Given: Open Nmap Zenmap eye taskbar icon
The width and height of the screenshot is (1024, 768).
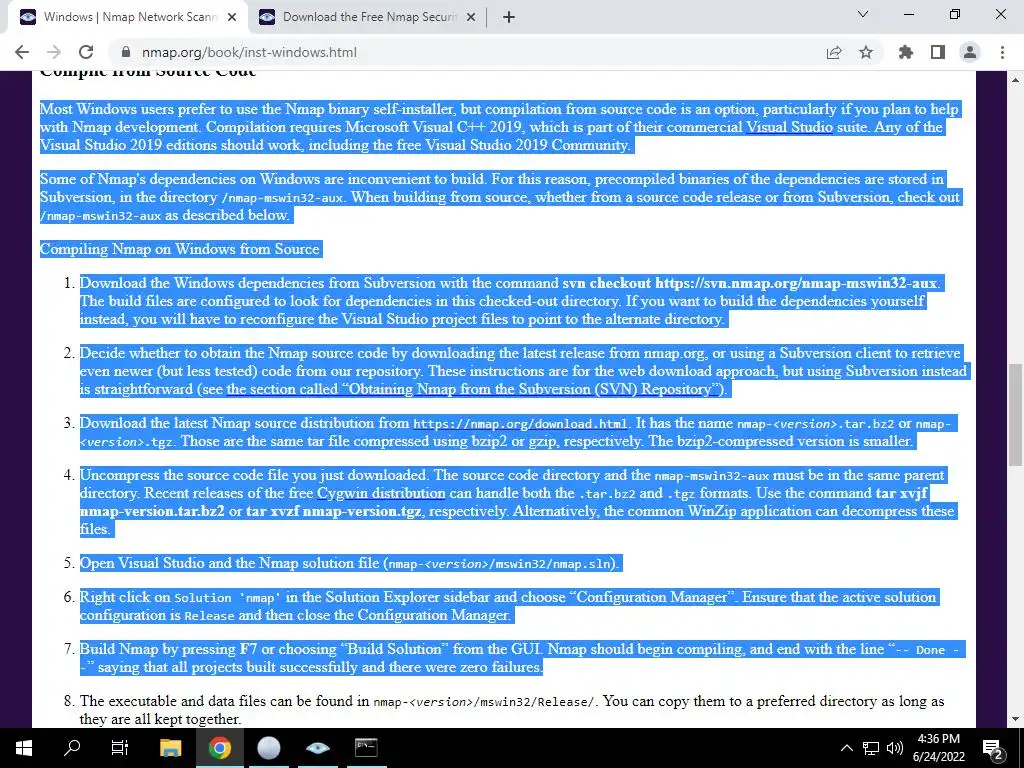Looking at the screenshot, I should (x=317, y=748).
